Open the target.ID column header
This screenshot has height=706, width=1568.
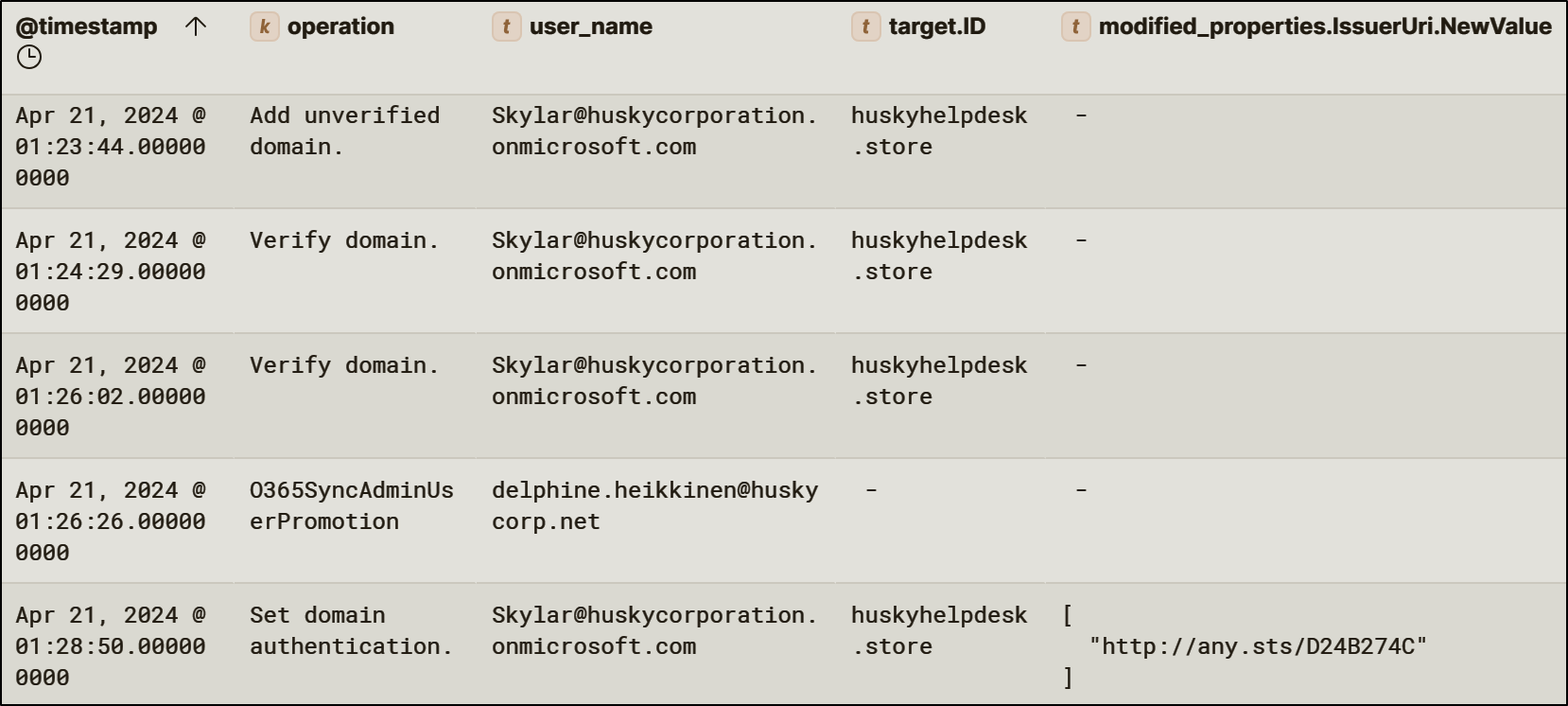936,26
